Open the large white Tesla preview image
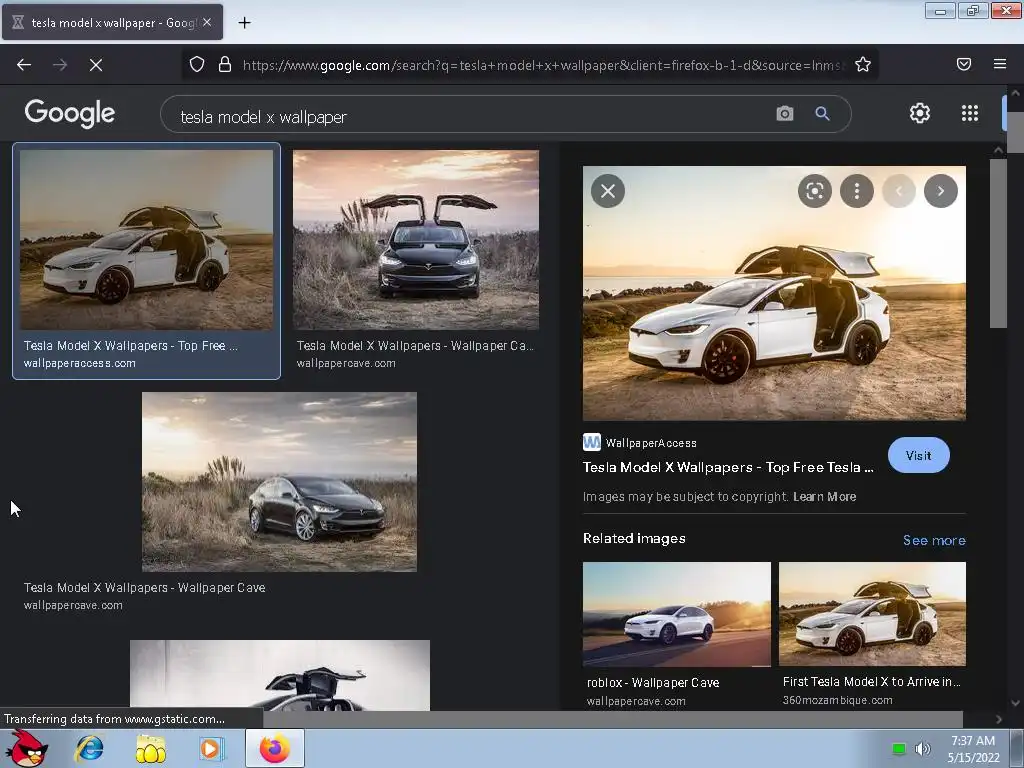Image resolution: width=1024 pixels, height=768 pixels. pos(774,293)
